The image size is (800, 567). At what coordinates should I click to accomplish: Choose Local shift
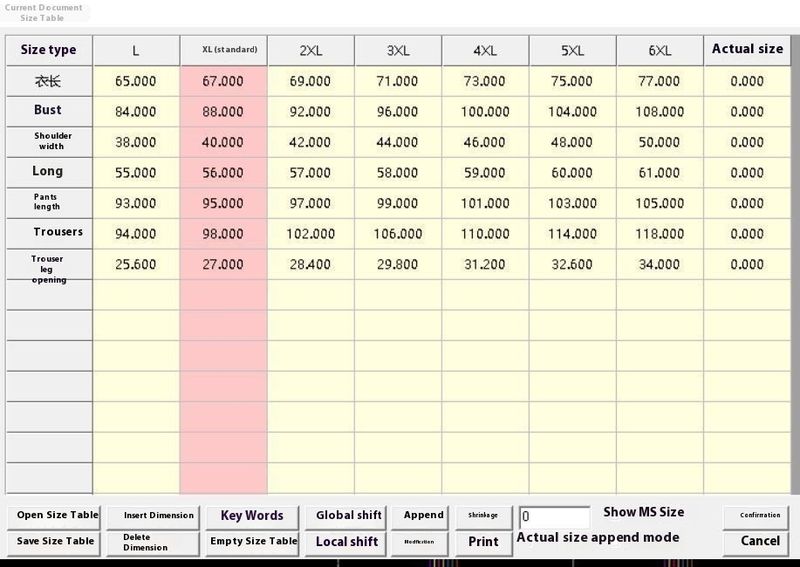(x=347, y=541)
